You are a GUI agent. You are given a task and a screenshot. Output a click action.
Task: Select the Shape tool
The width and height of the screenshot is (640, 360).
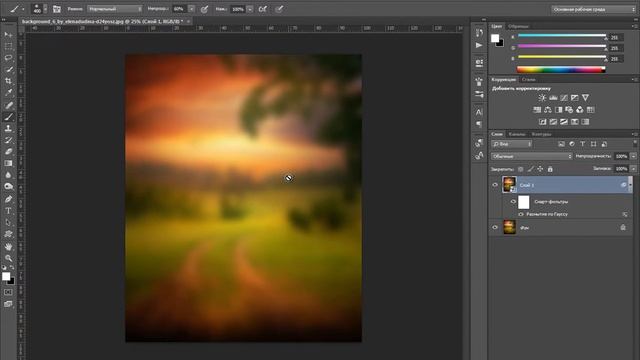click(8, 234)
